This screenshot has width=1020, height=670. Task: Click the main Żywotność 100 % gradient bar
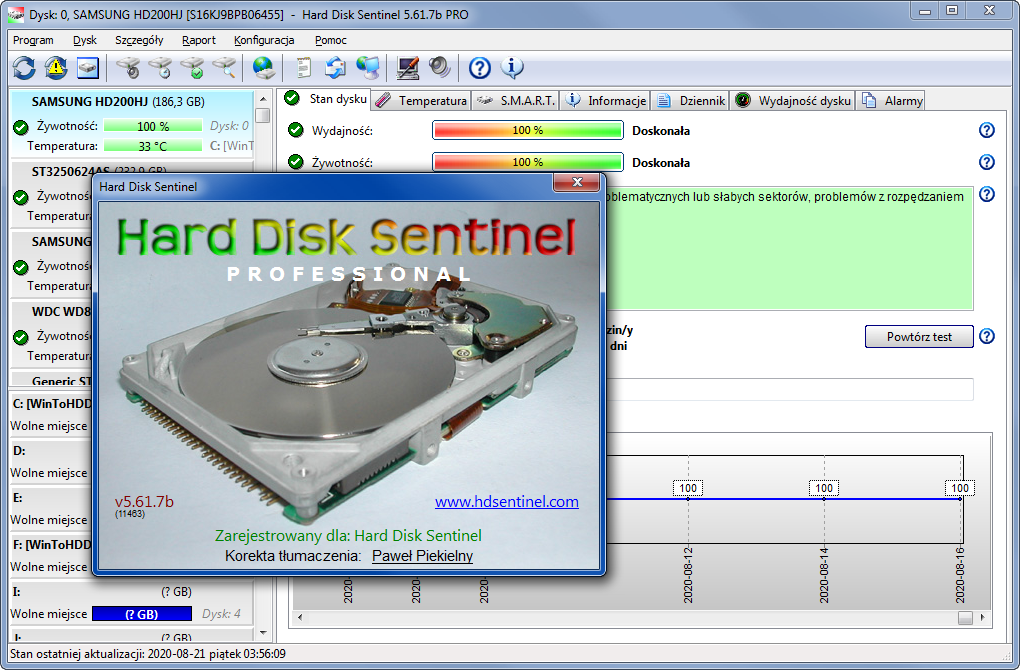click(528, 162)
